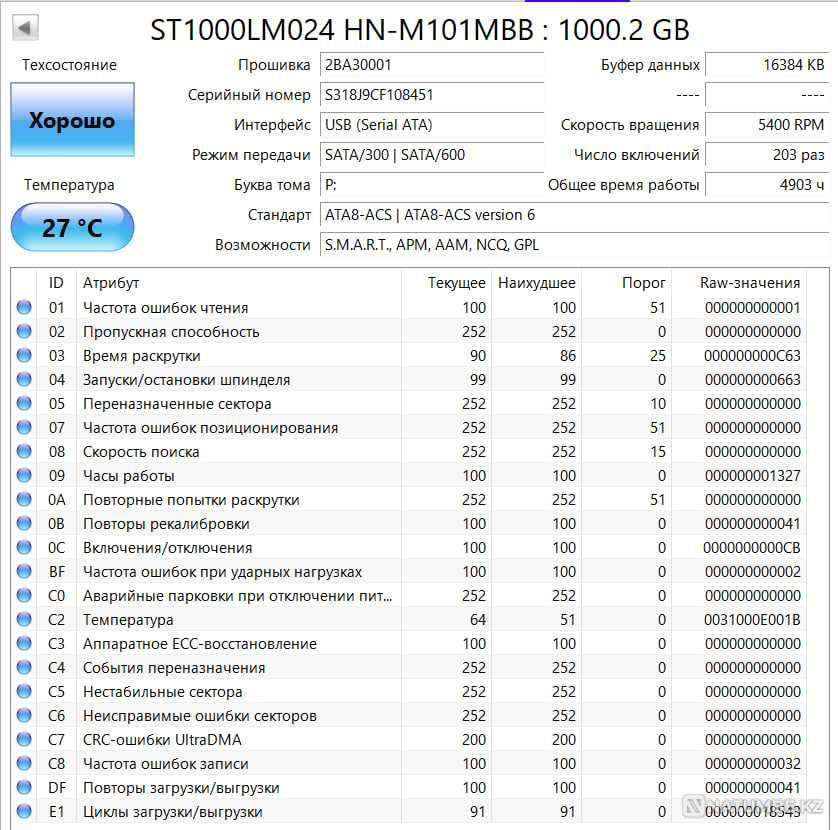Click the Наихудшее column header
The image size is (838, 830).
pos(537,283)
